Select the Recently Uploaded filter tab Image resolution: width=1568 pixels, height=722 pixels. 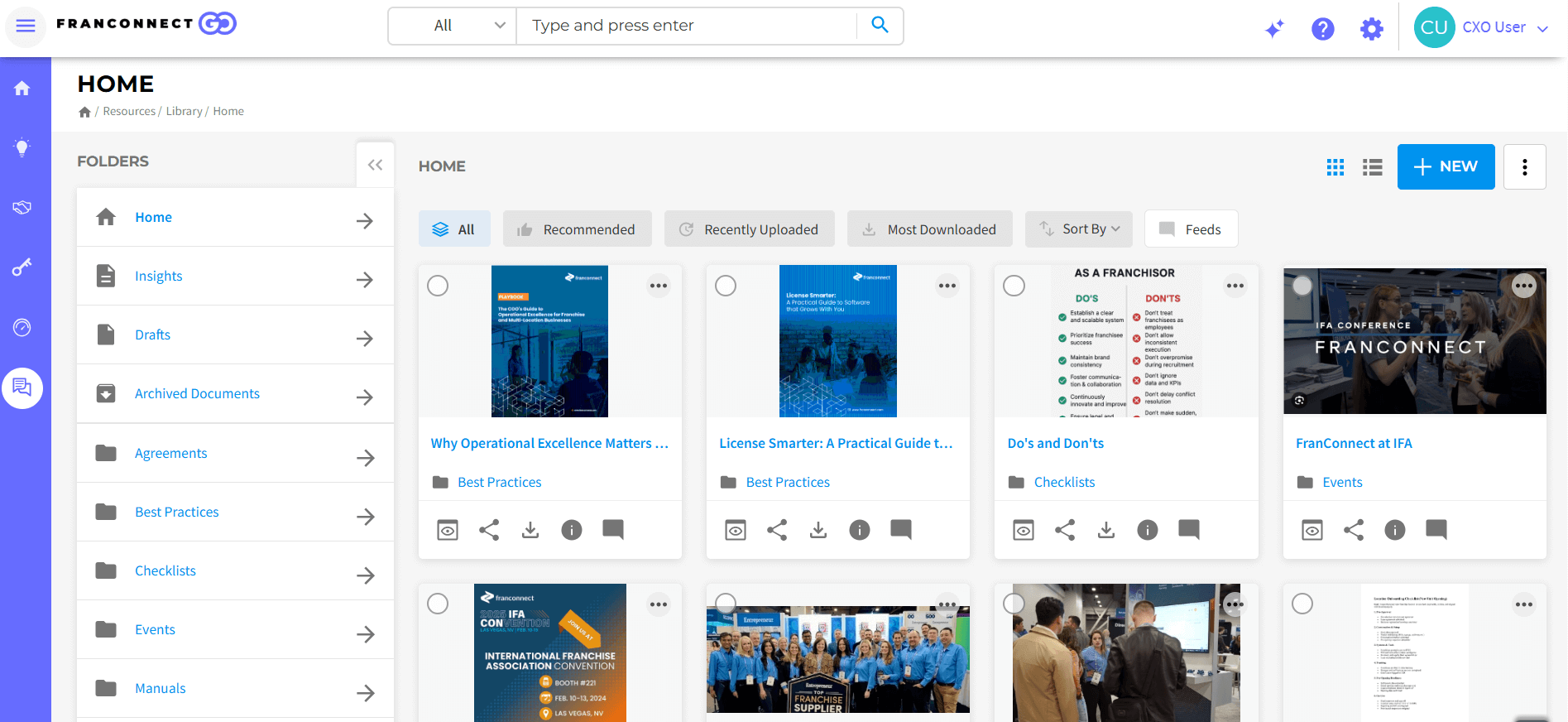point(750,229)
